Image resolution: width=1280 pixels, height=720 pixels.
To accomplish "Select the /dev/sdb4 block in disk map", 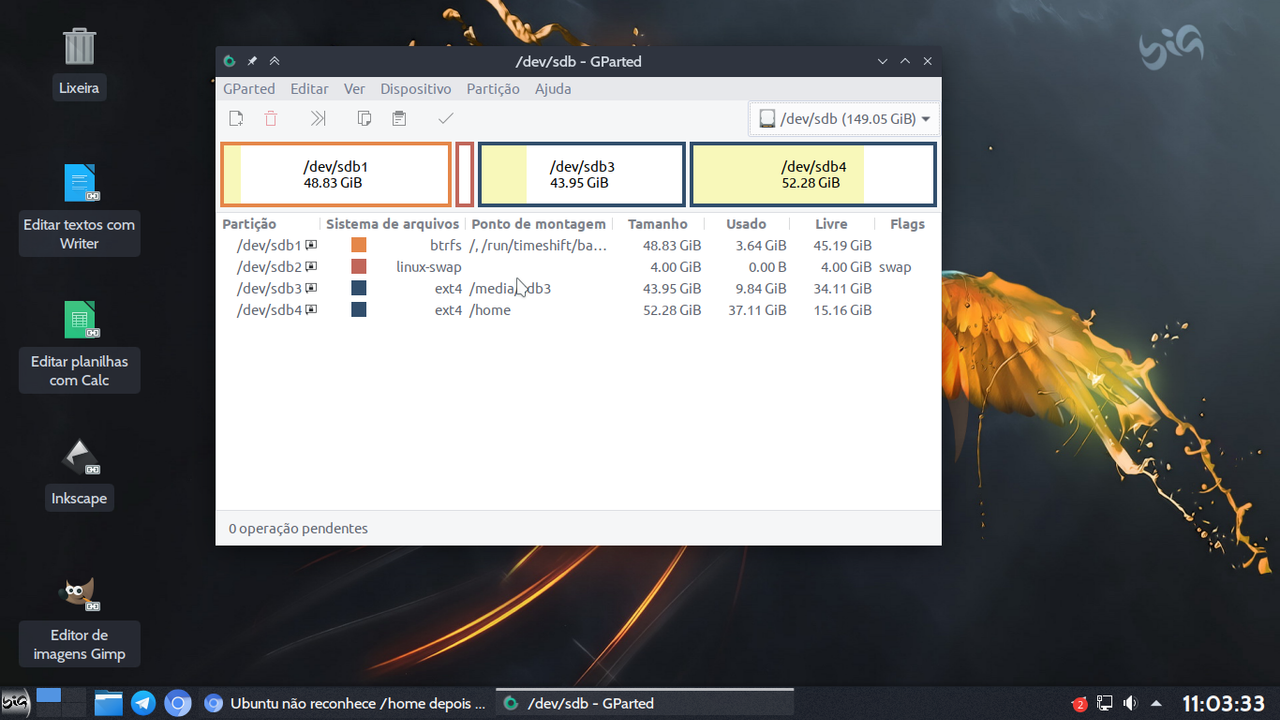I will 813,175.
